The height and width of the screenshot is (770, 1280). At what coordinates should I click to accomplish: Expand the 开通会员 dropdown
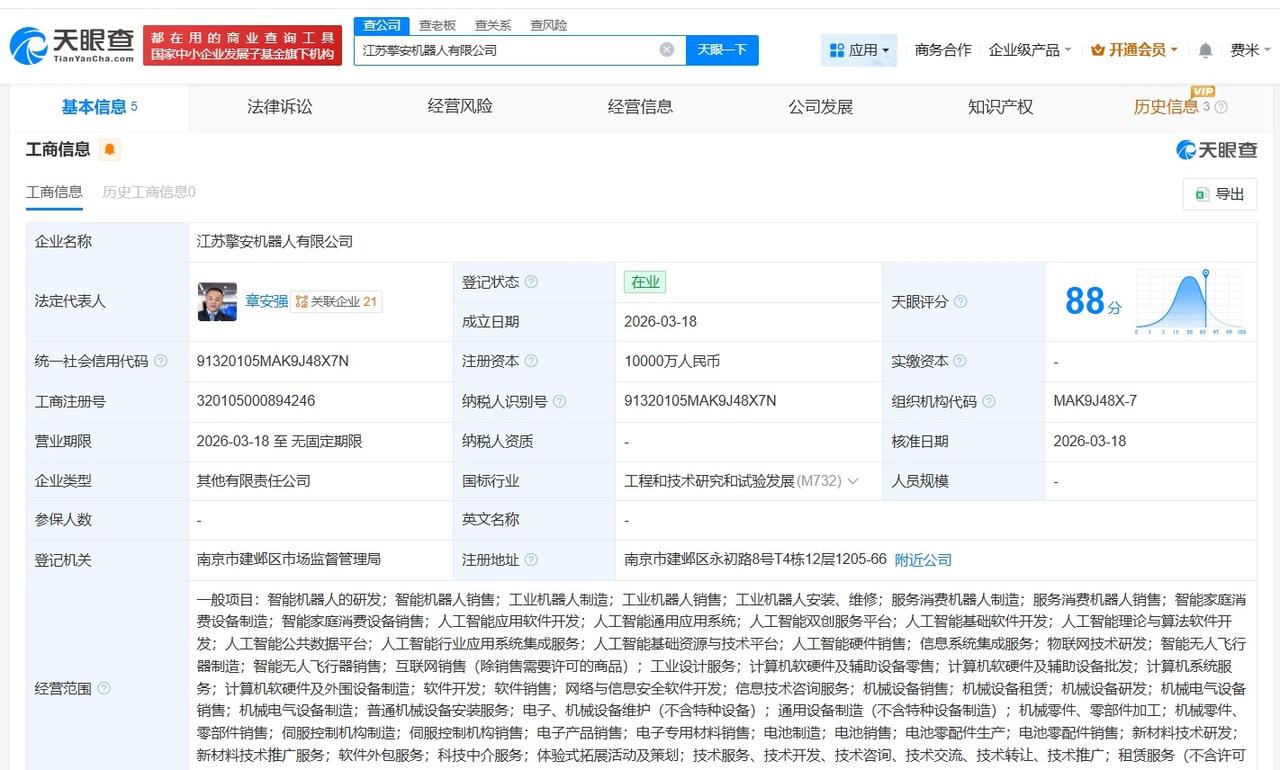click(x=1131, y=47)
